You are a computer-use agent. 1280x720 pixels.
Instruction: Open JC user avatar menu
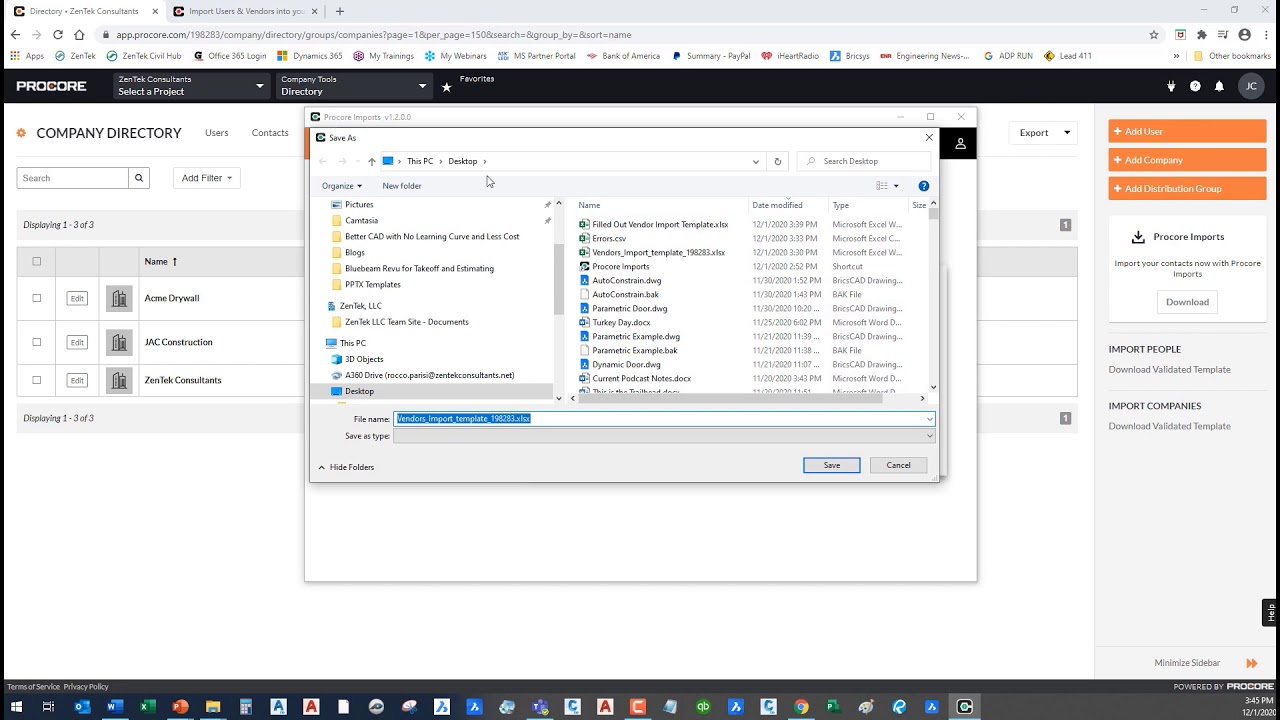tap(1251, 86)
